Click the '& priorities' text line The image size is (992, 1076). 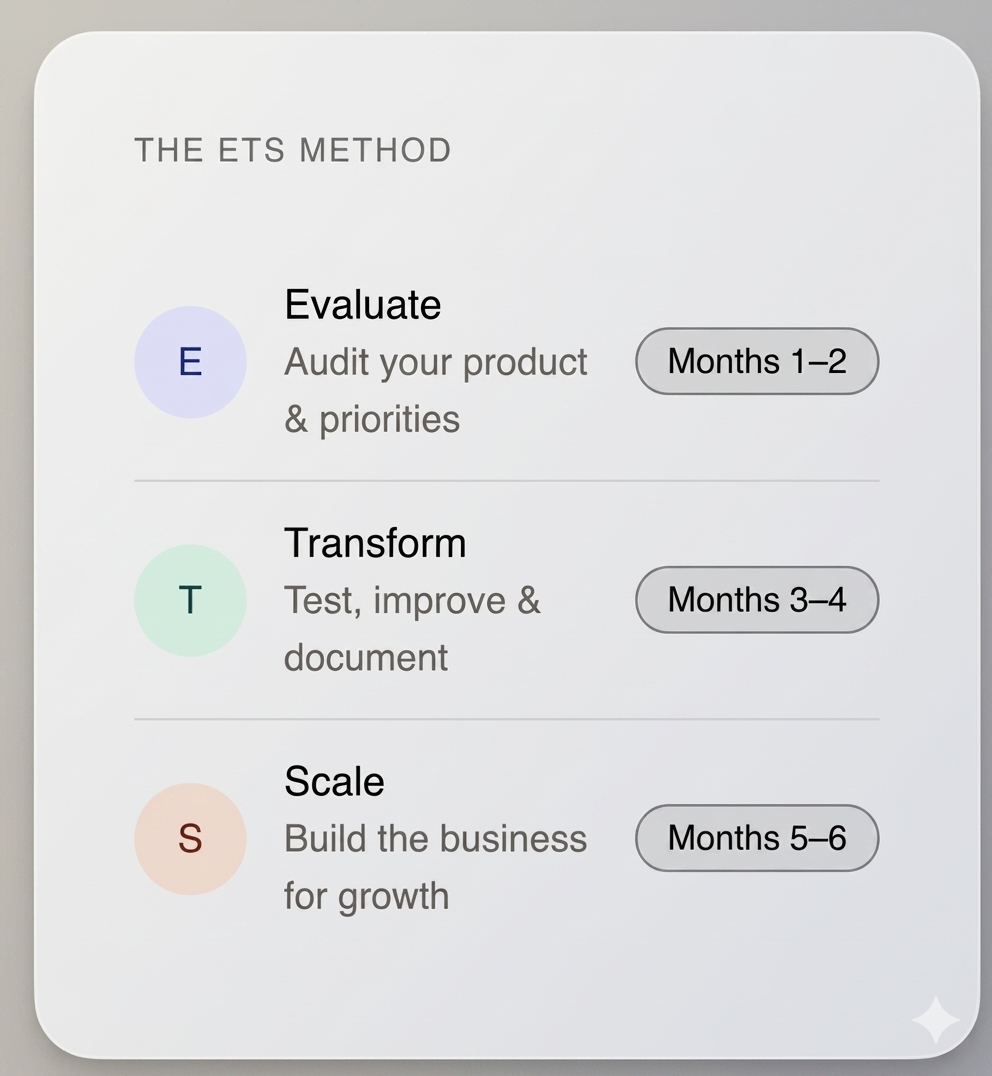coord(372,419)
